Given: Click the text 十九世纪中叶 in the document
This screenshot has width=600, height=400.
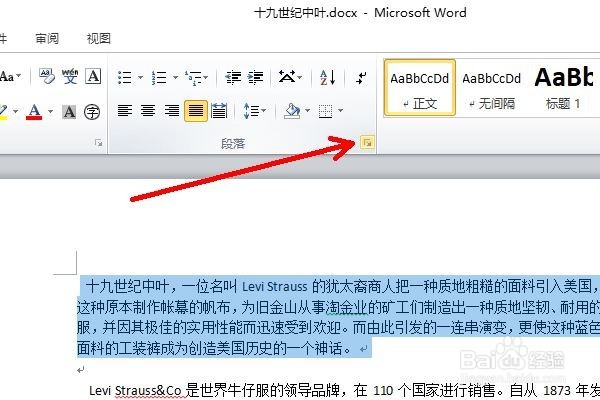Looking at the screenshot, I should coord(128,286).
